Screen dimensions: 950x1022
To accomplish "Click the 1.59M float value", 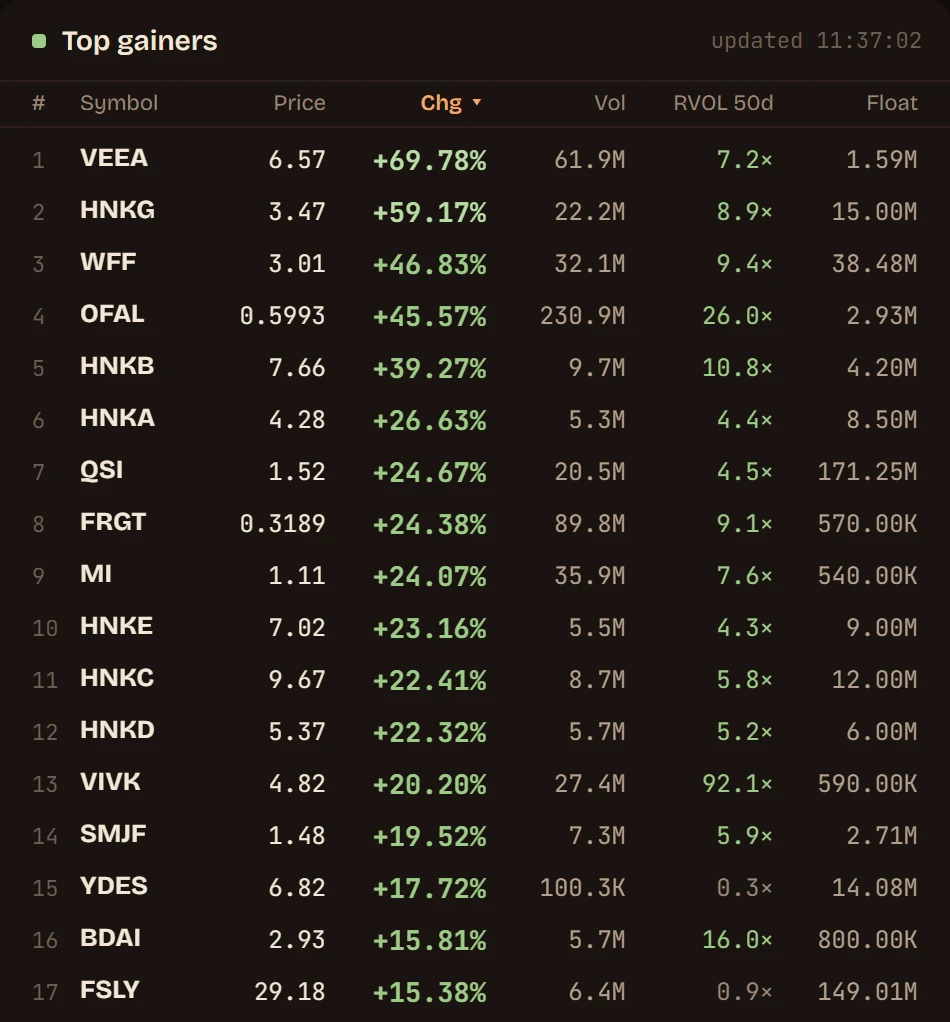I will (882, 160).
